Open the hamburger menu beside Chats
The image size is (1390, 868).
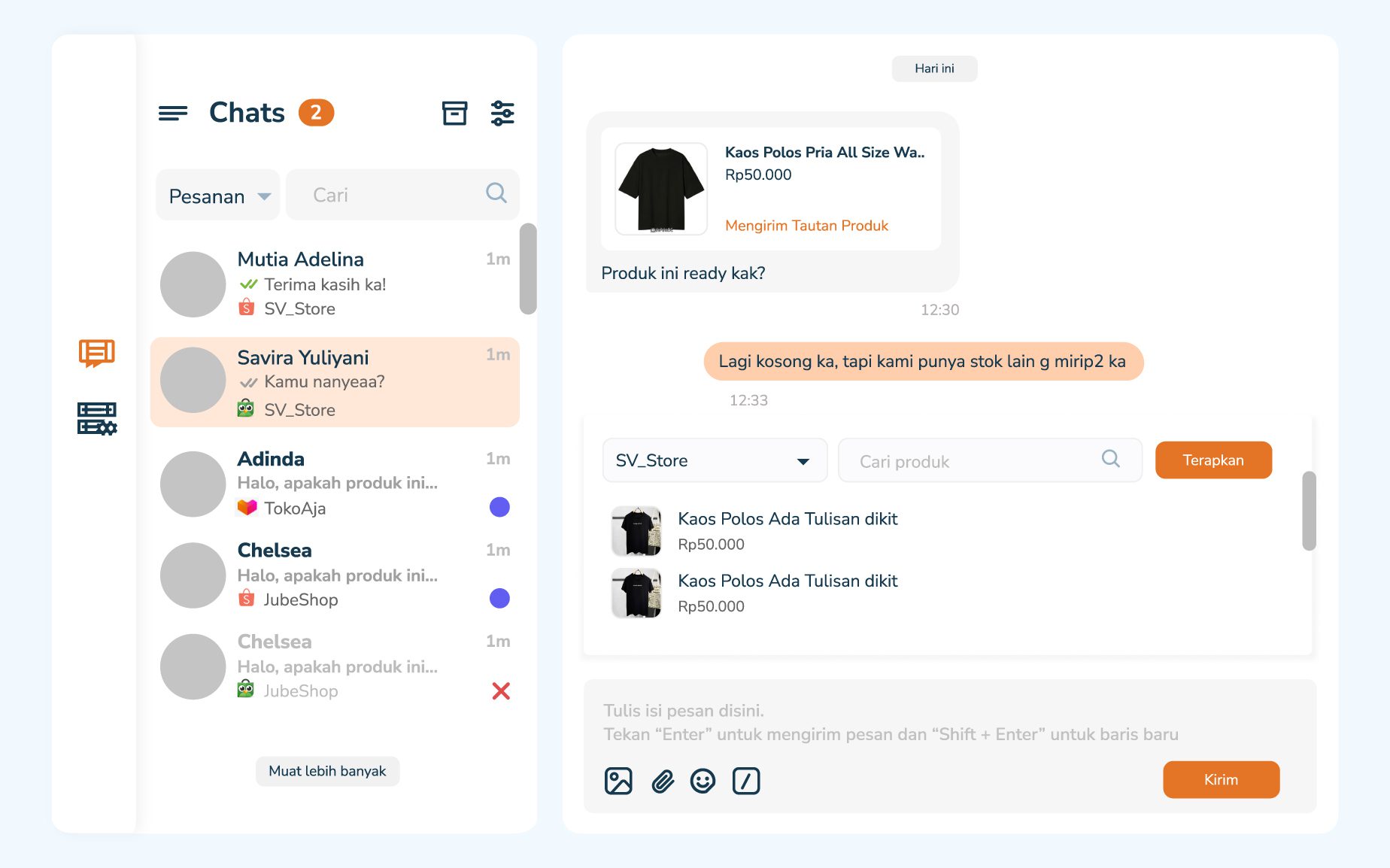pyautogui.click(x=172, y=113)
